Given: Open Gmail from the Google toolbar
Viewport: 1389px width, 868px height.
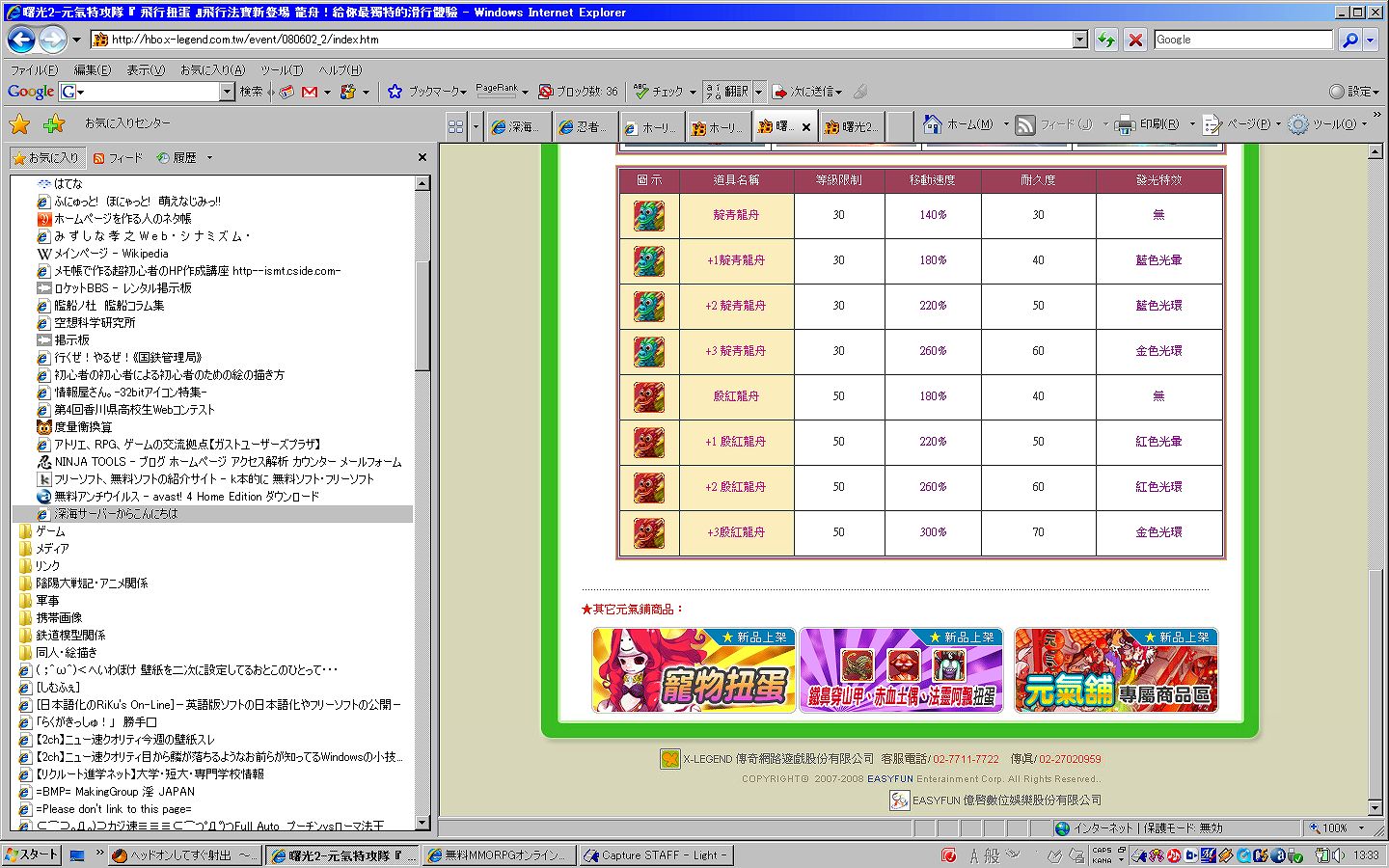Looking at the screenshot, I should coord(310,92).
